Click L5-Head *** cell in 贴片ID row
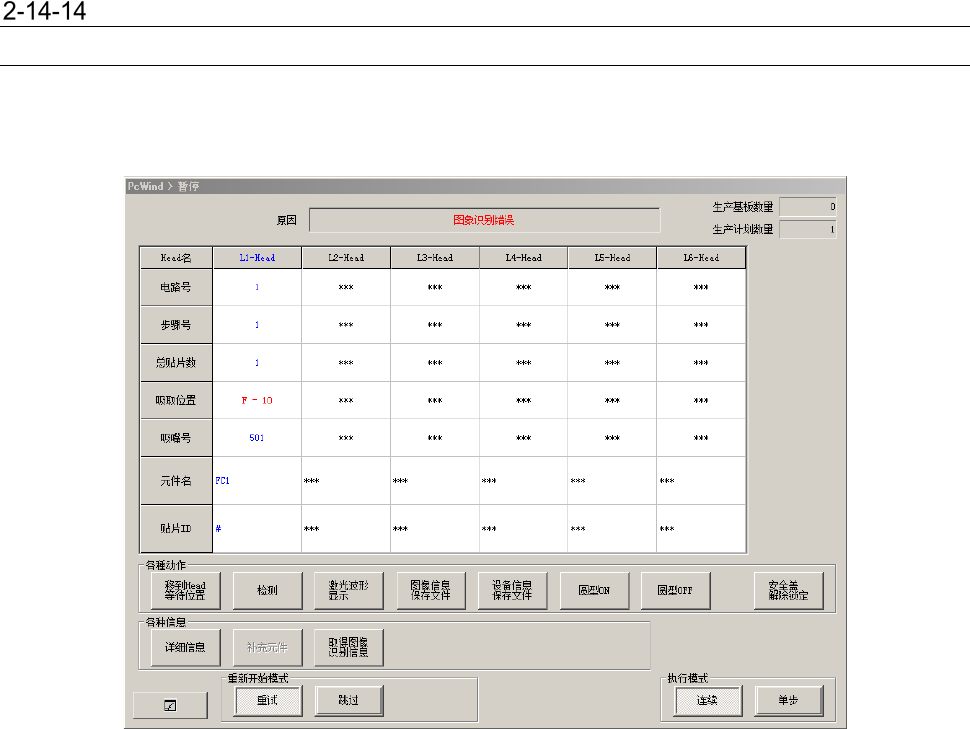970x729 pixels. point(612,528)
